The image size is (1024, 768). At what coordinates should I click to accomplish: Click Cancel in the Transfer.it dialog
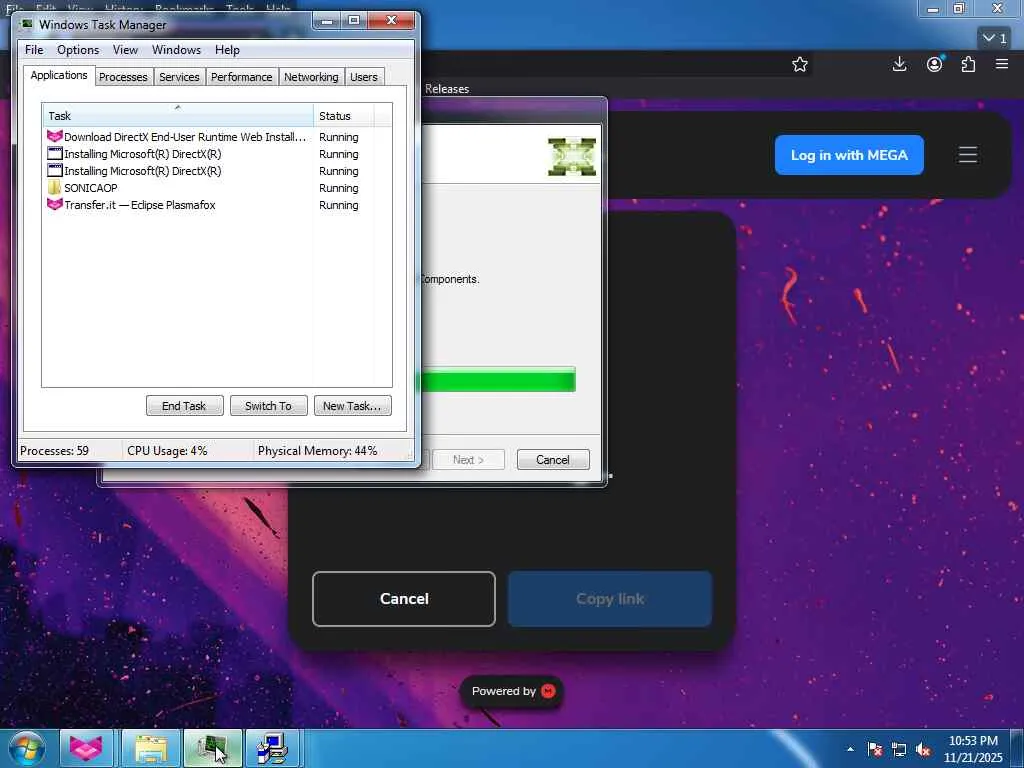404,599
